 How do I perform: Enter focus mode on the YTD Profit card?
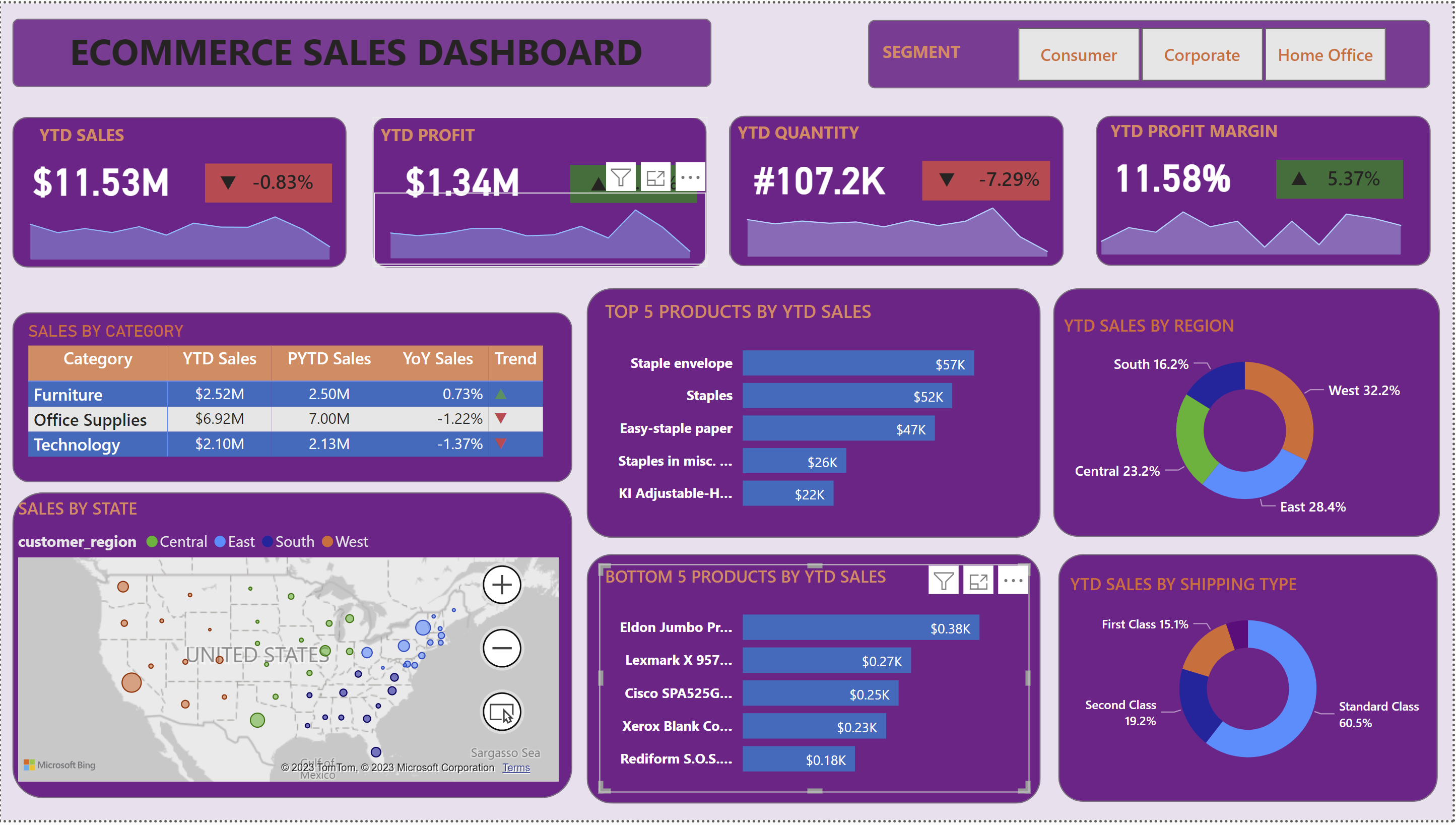point(656,177)
